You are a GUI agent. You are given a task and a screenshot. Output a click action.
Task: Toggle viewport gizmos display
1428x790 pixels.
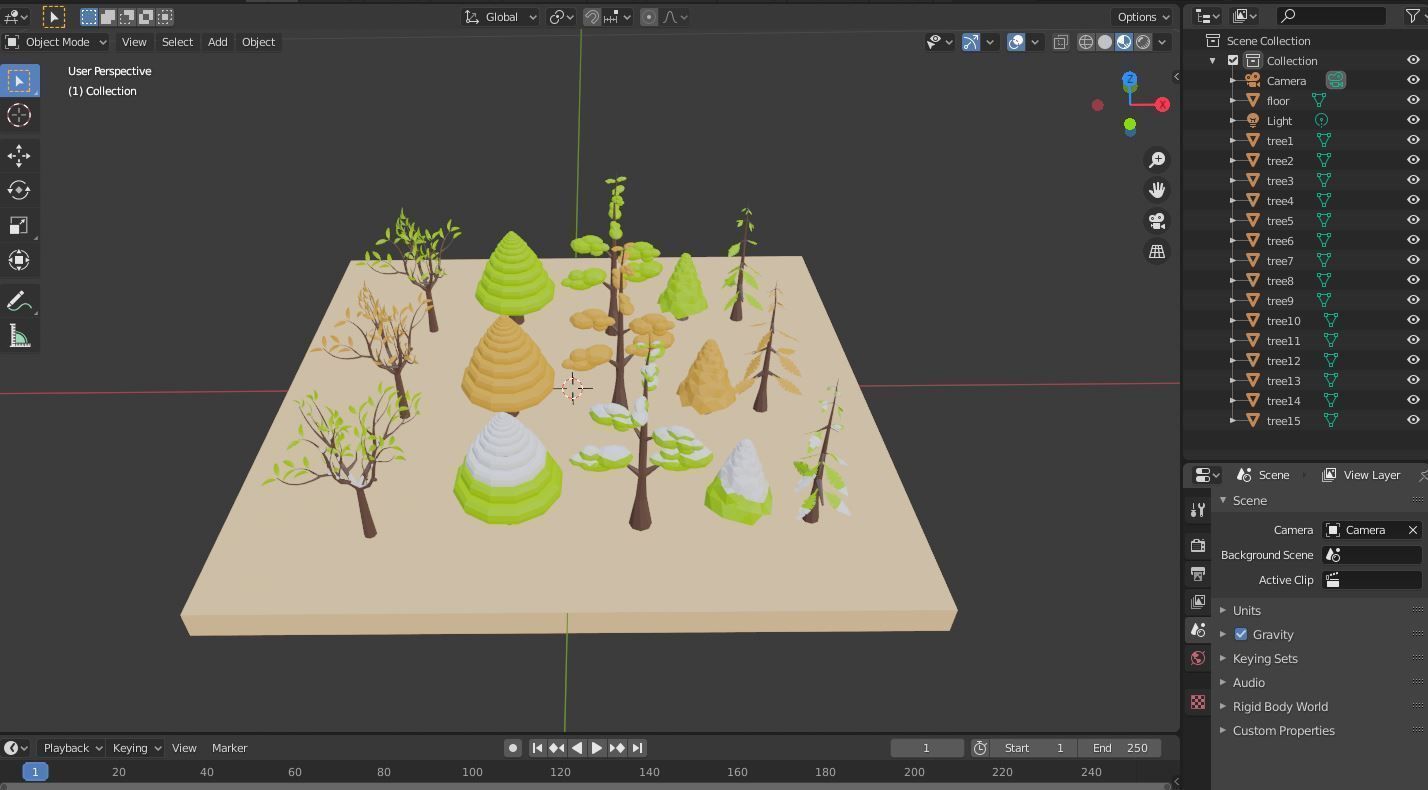971,42
